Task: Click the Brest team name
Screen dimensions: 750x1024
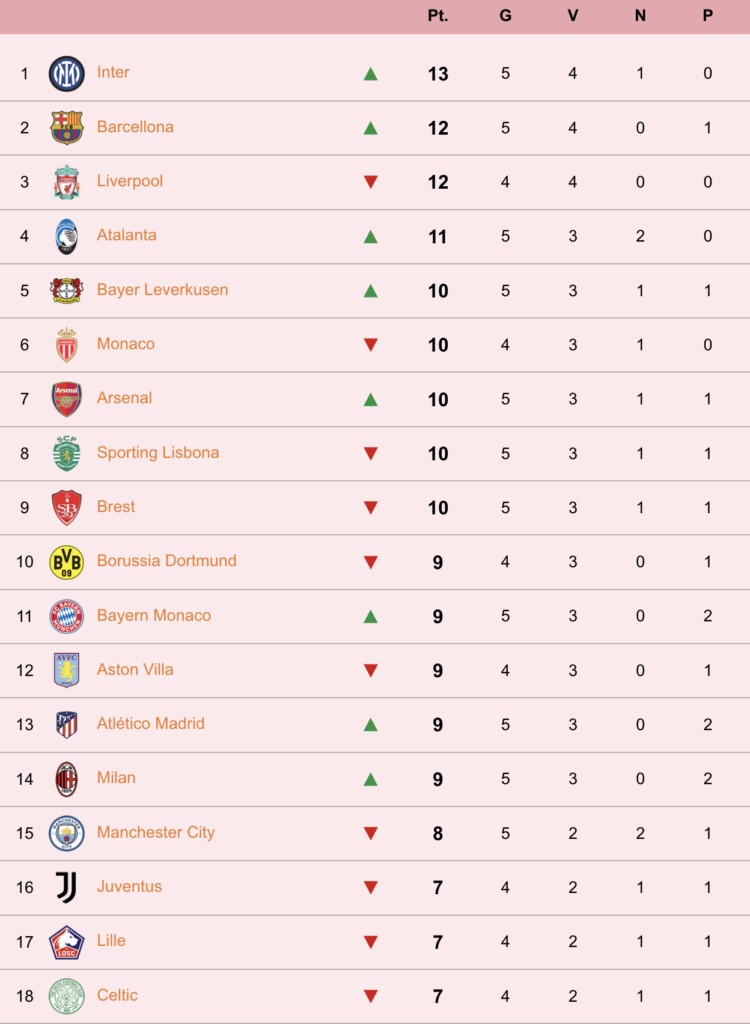Action: coord(116,507)
